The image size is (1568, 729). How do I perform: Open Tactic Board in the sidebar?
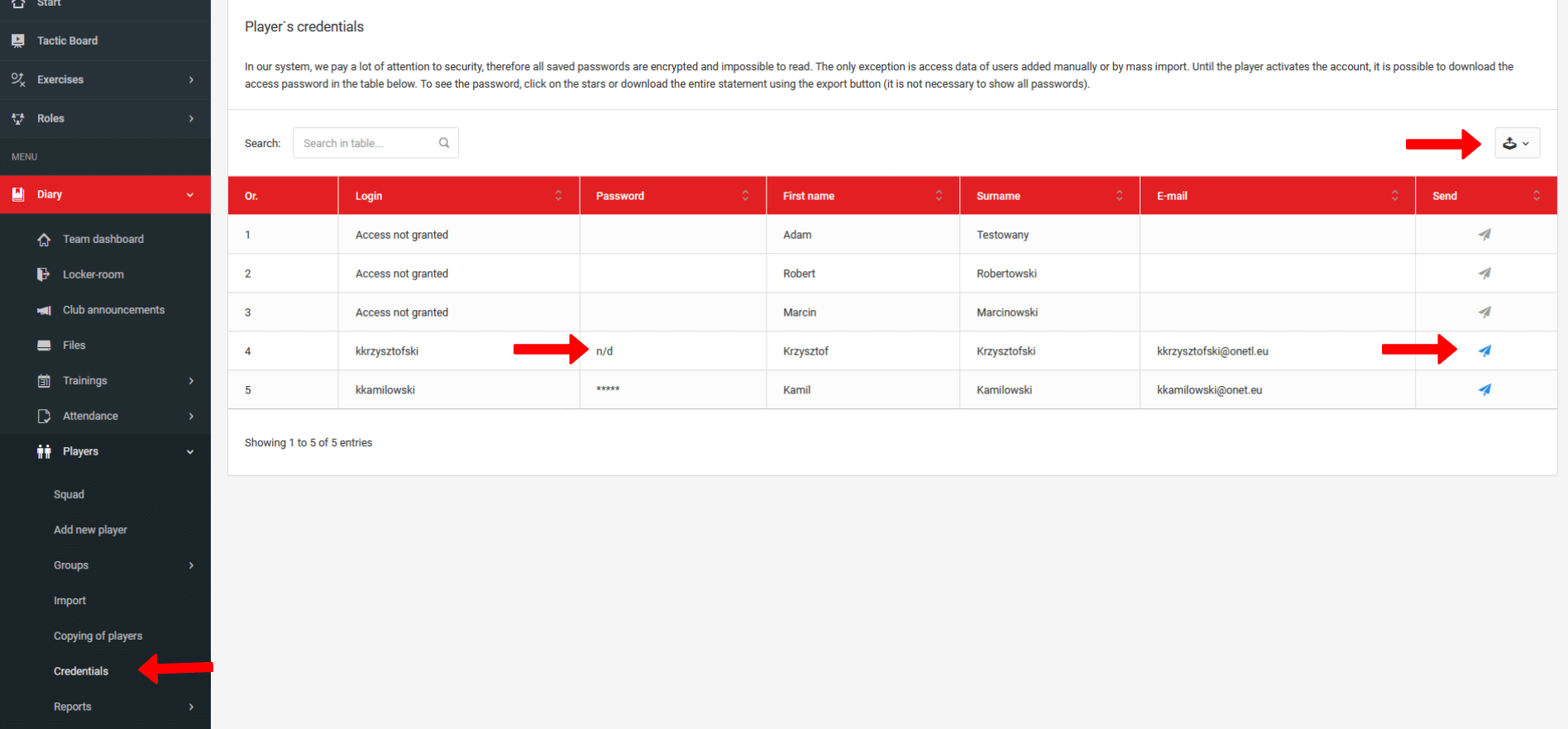pyautogui.click(x=67, y=40)
